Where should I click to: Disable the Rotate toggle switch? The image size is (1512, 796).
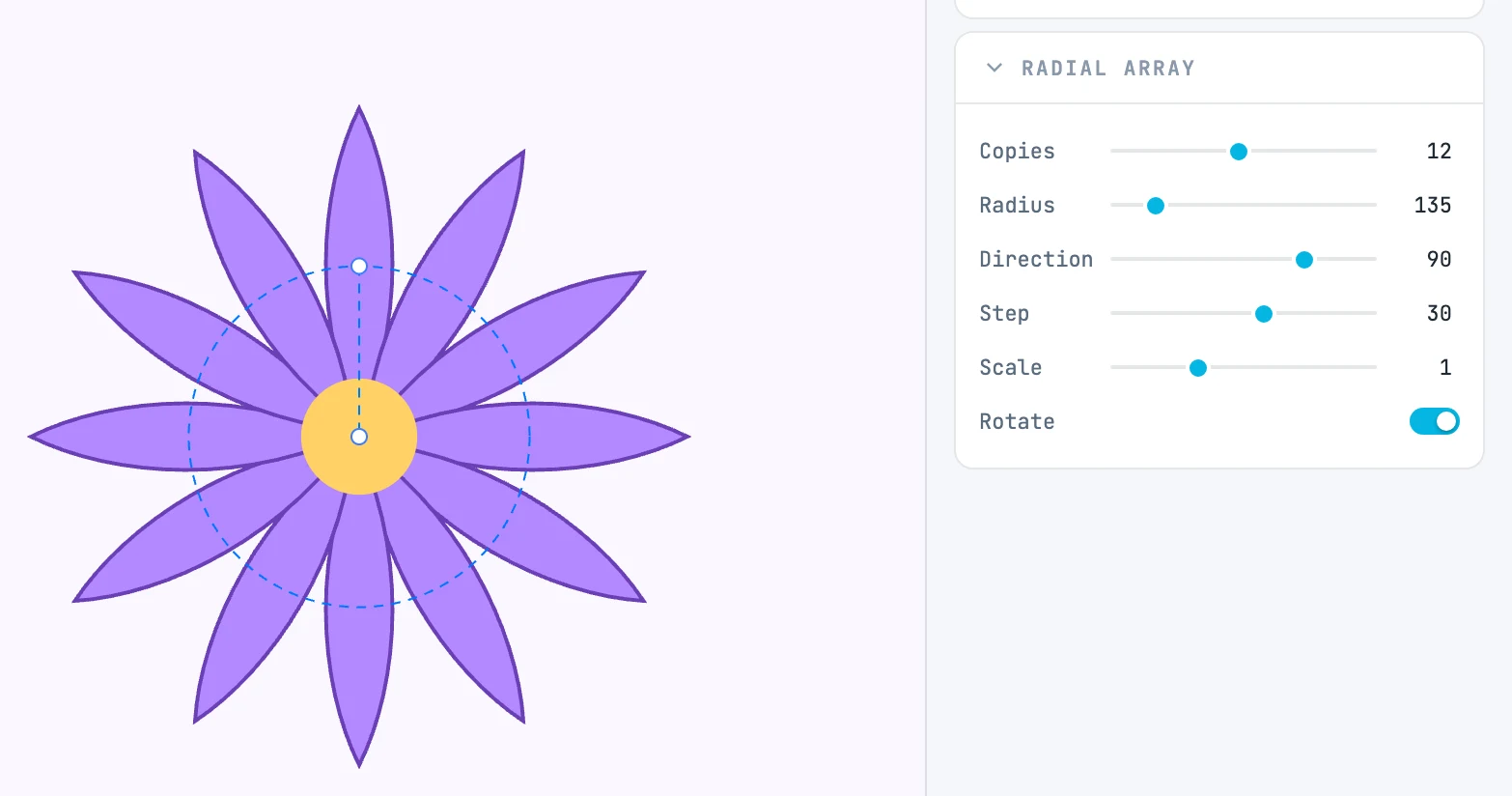pyautogui.click(x=1435, y=421)
